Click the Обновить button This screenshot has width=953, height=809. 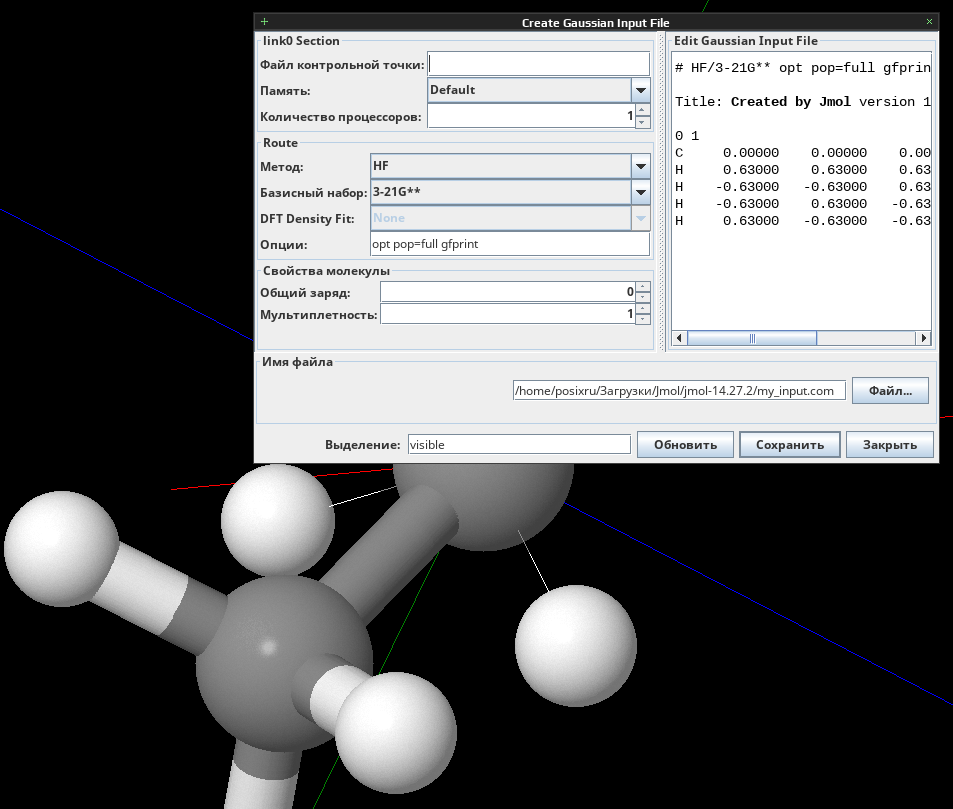pyautogui.click(x=685, y=444)
